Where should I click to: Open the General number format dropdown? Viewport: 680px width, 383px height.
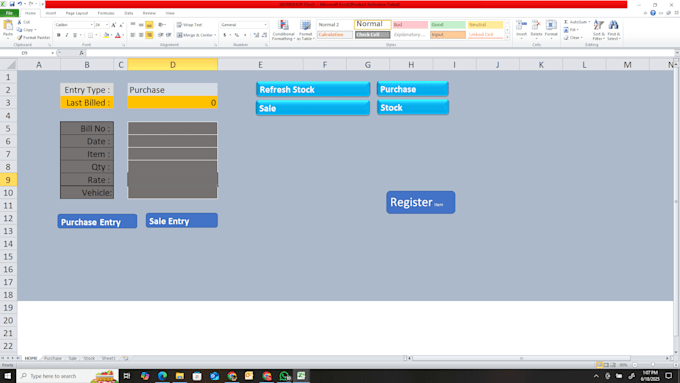tap(265, 25)
